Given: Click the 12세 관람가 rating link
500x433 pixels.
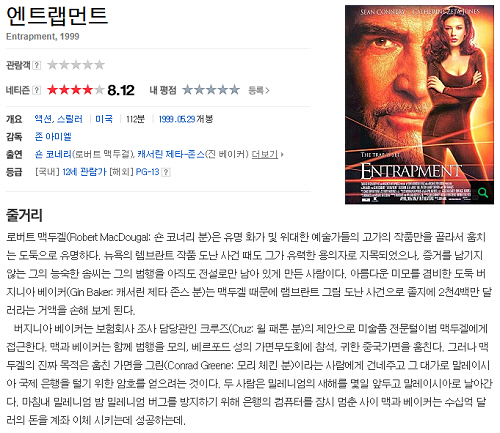Looking at the screenshot, I should pyautogui.click(x=84, y=172).
